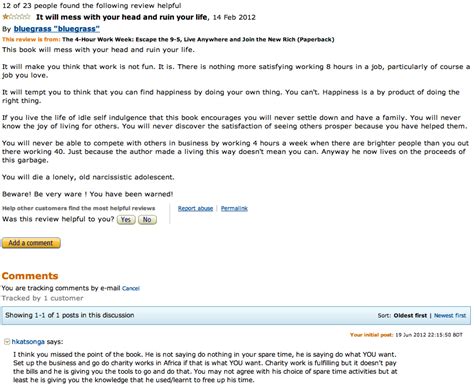
Task: Click the "Tracked by 1 customer" text
Action: click(43, 298)
